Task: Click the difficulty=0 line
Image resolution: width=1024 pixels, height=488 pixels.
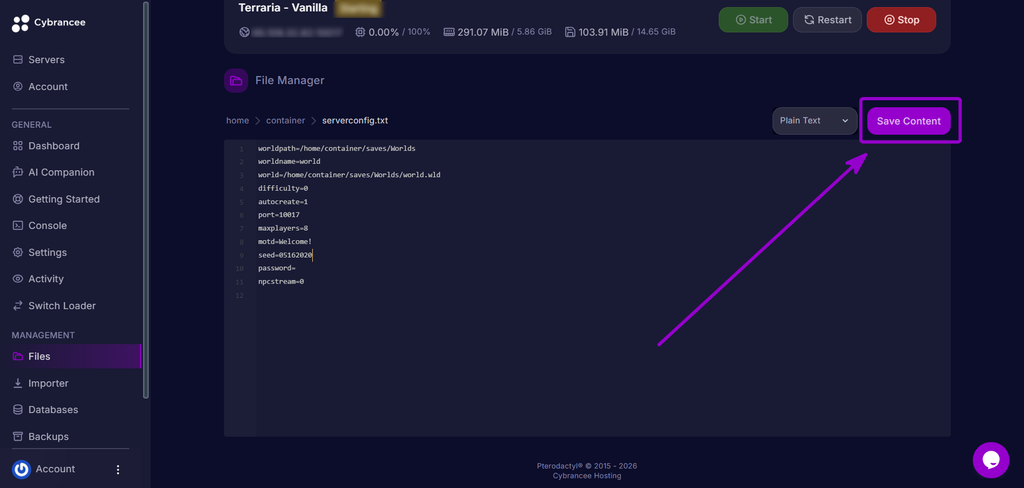Action: coord(283,188)
